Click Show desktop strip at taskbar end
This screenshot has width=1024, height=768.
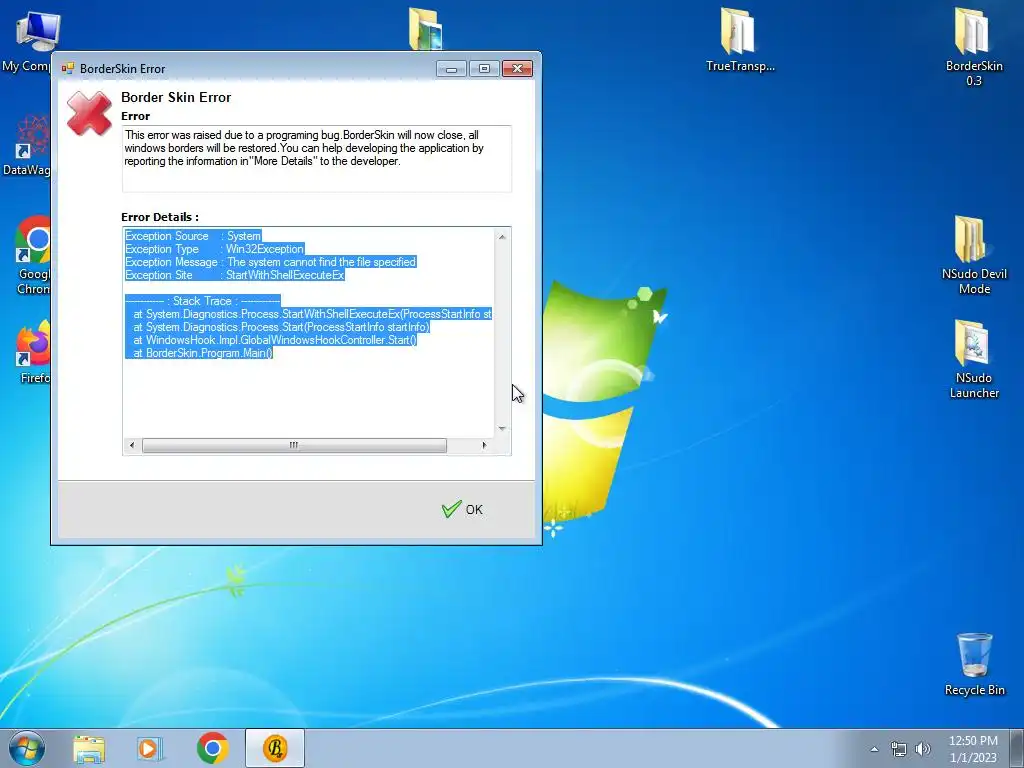point(1017,748)
